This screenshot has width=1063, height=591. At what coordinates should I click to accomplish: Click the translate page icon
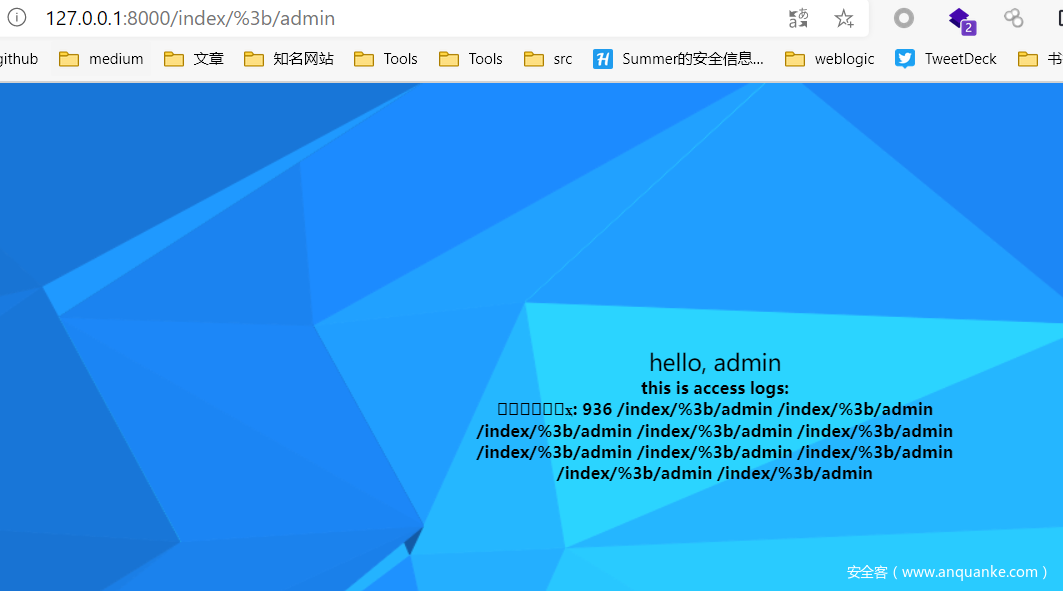[798, 18]
